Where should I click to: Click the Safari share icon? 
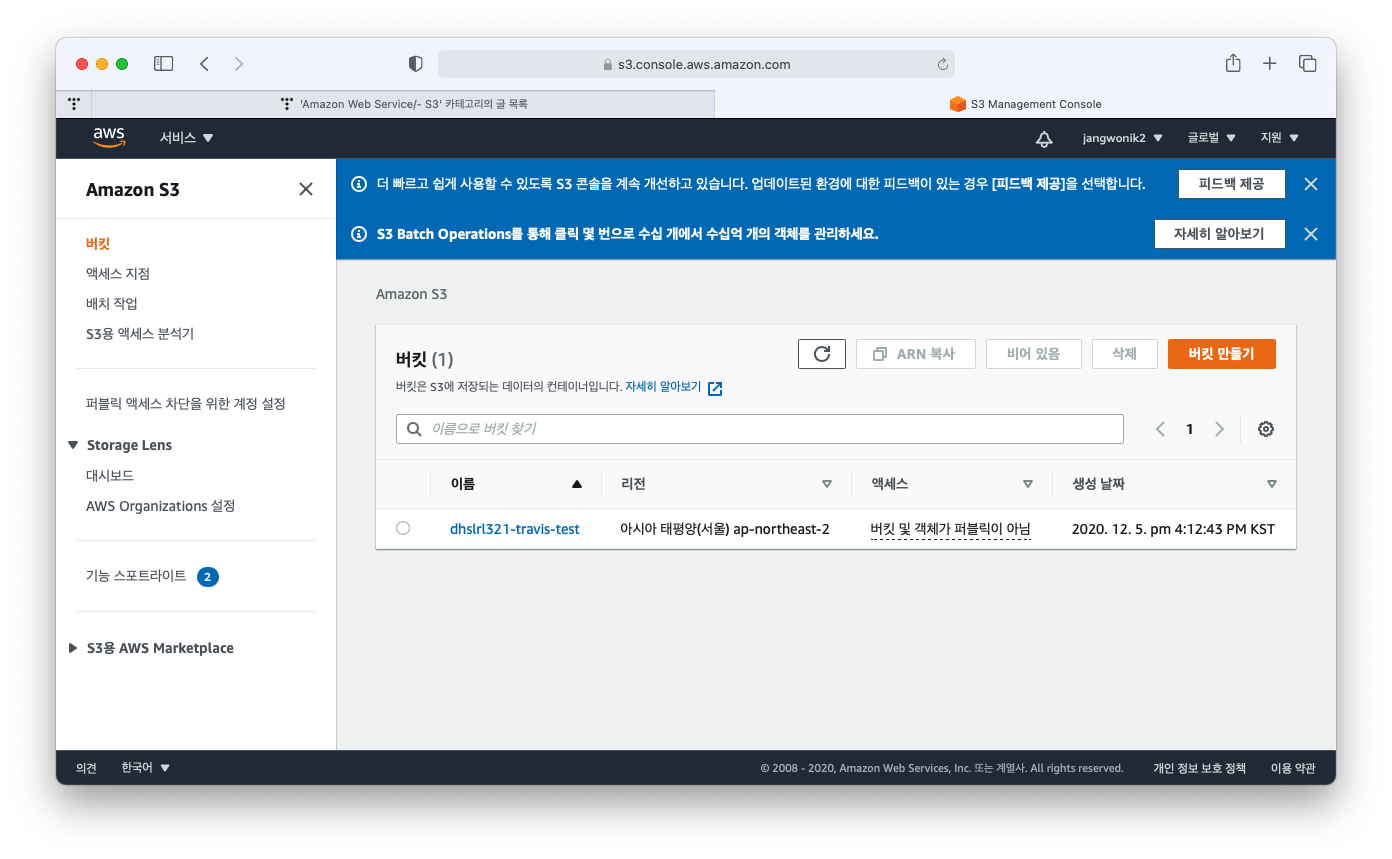1233,63
